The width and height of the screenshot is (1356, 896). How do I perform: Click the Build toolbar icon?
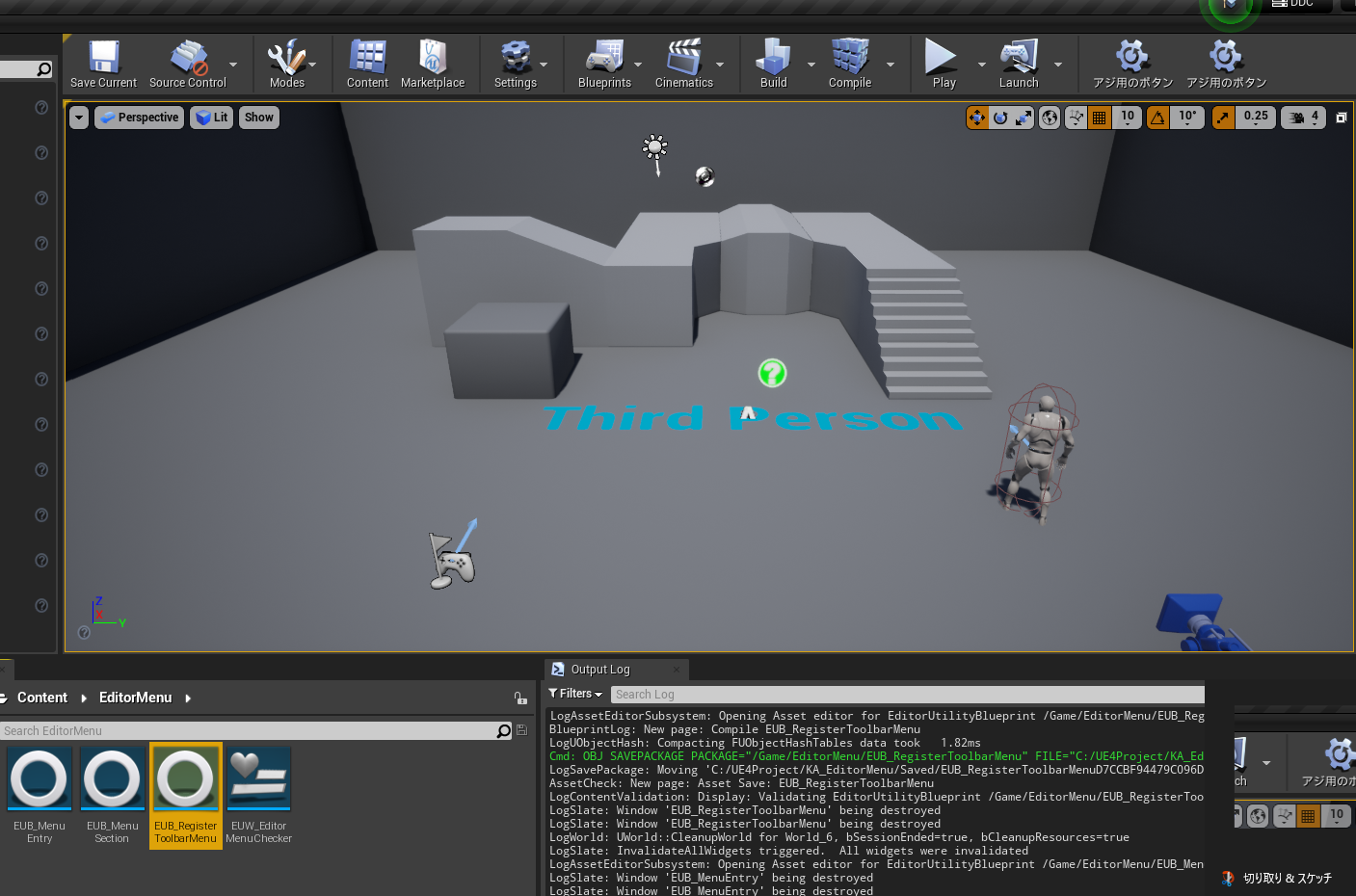pyautogui.click(x=773, y=65)
